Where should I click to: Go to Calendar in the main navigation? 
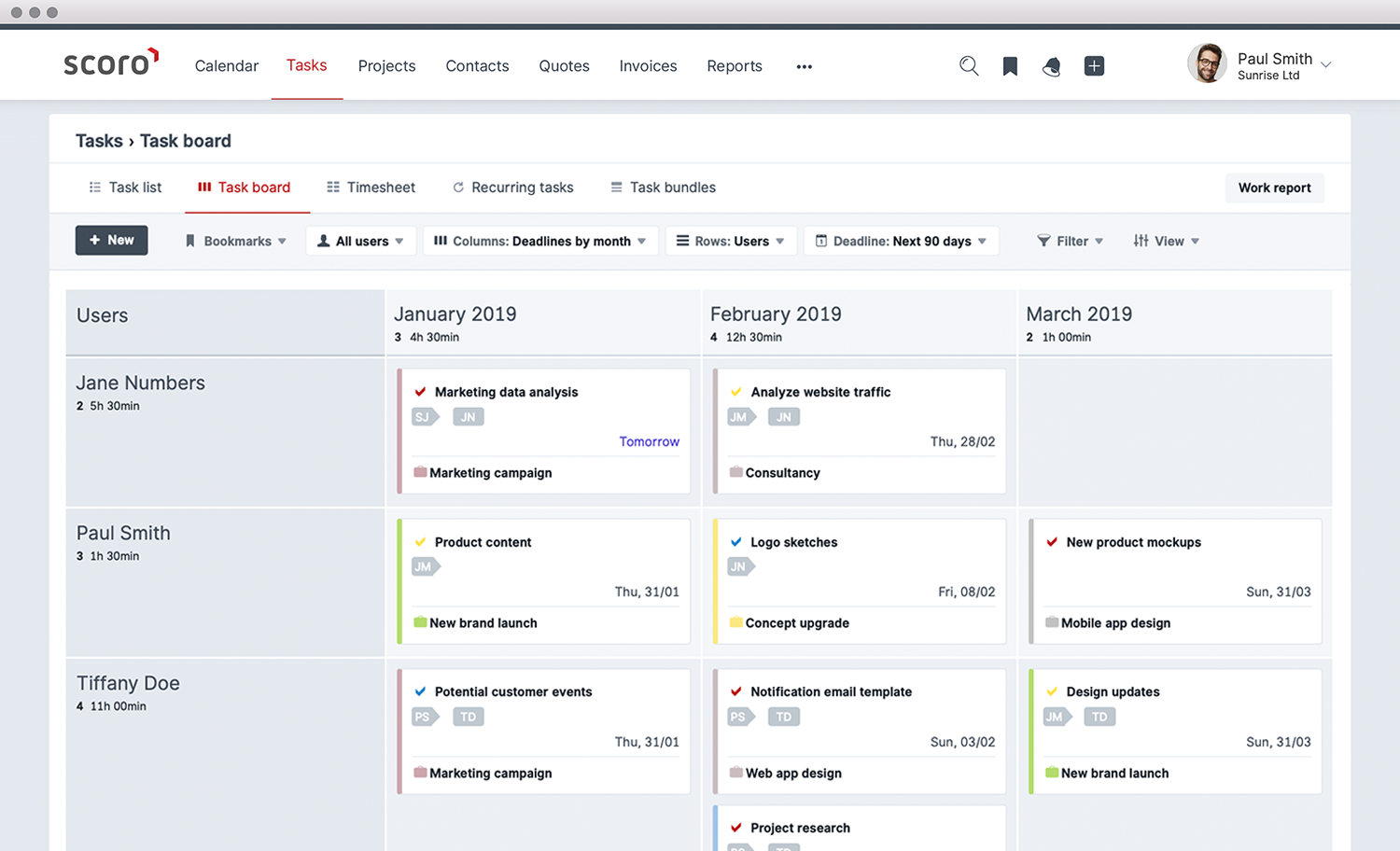[x=227, y=66]
